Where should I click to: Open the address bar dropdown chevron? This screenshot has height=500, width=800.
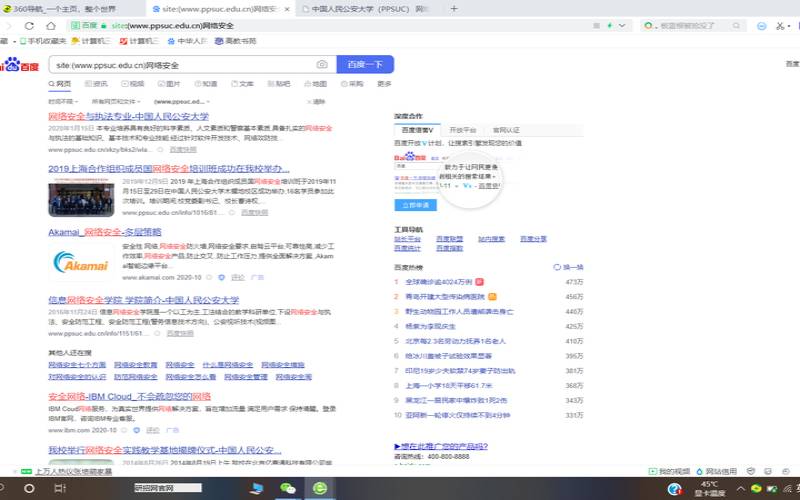pyautogui.click(x=622, y=26)
